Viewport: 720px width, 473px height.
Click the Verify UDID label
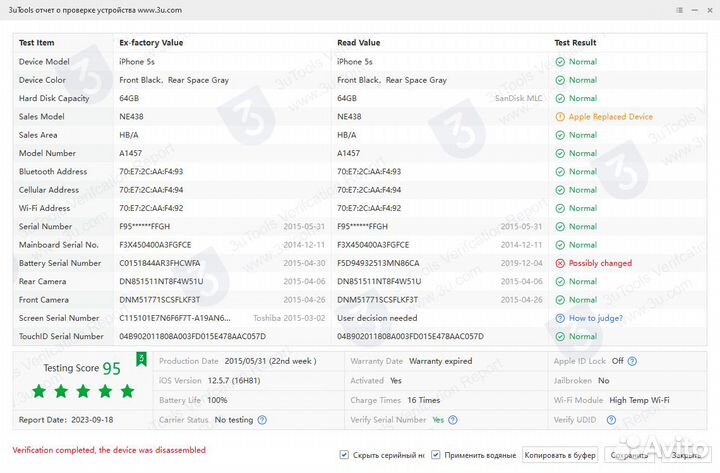pos(576,420)
